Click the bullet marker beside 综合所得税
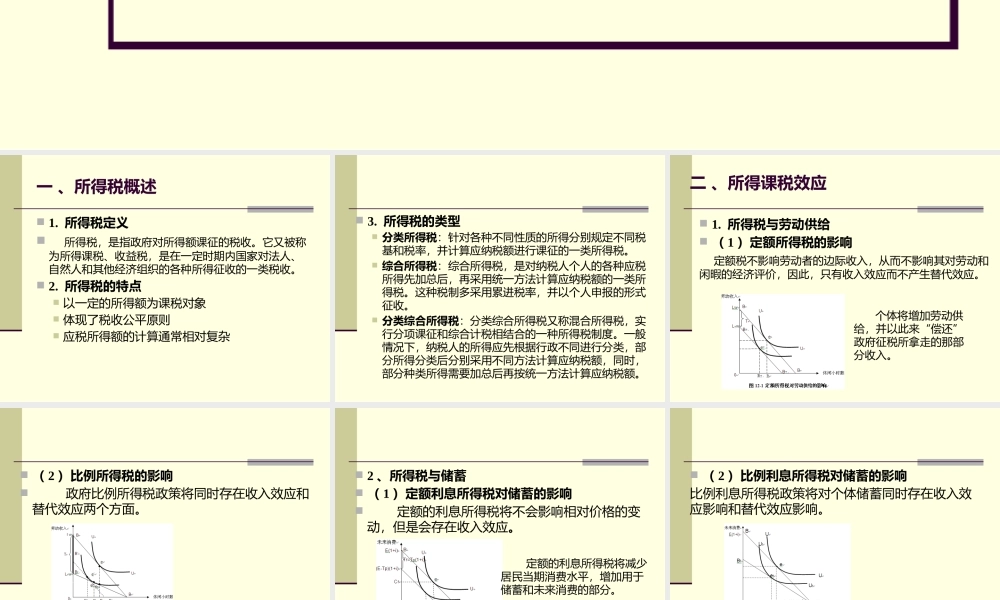The height and width of the screenshot is (600, 1000). pyautogui.click(x=373, y=266)
